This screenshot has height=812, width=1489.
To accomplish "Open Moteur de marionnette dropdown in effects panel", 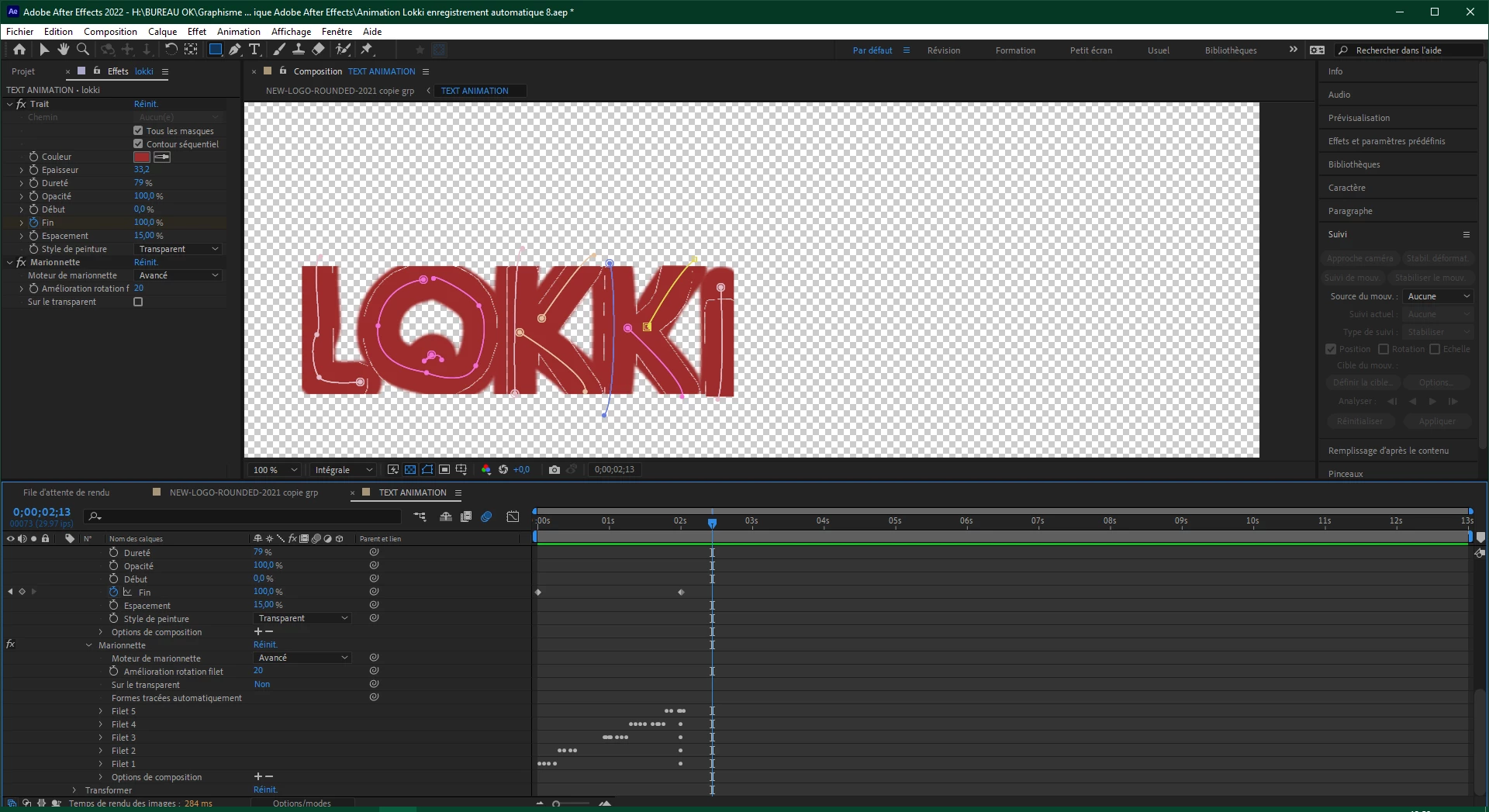I will [178, 275].
